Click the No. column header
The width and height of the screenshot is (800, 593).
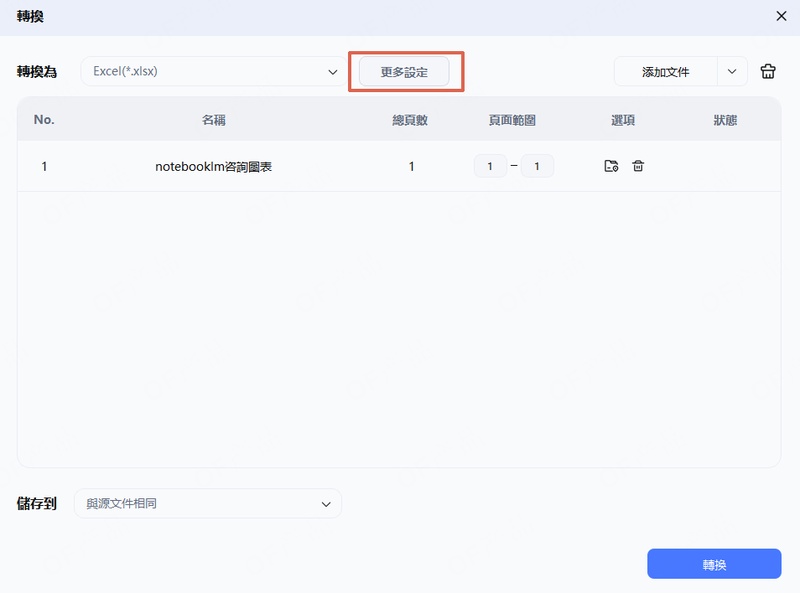pos(44,119)
